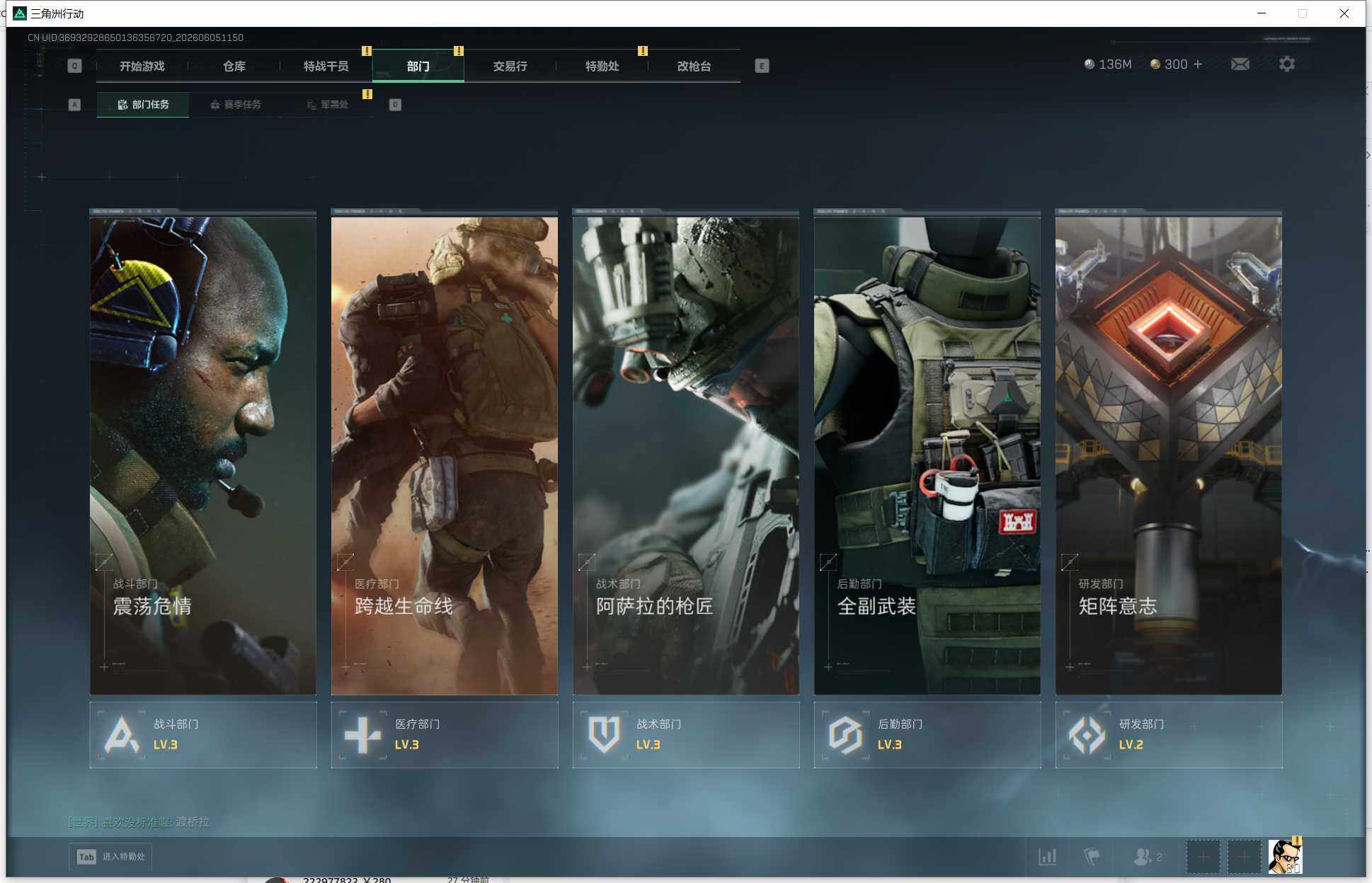Switch to the 仓库 tab
1372x883 pixels.
tap(234, 66)
